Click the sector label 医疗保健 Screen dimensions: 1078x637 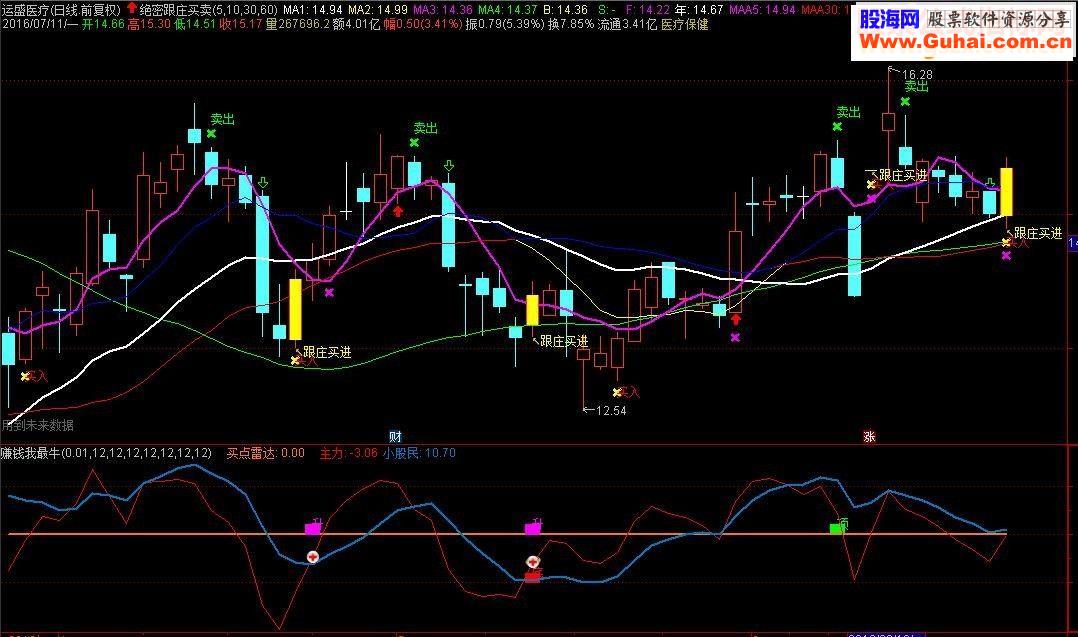click(684, 25)
